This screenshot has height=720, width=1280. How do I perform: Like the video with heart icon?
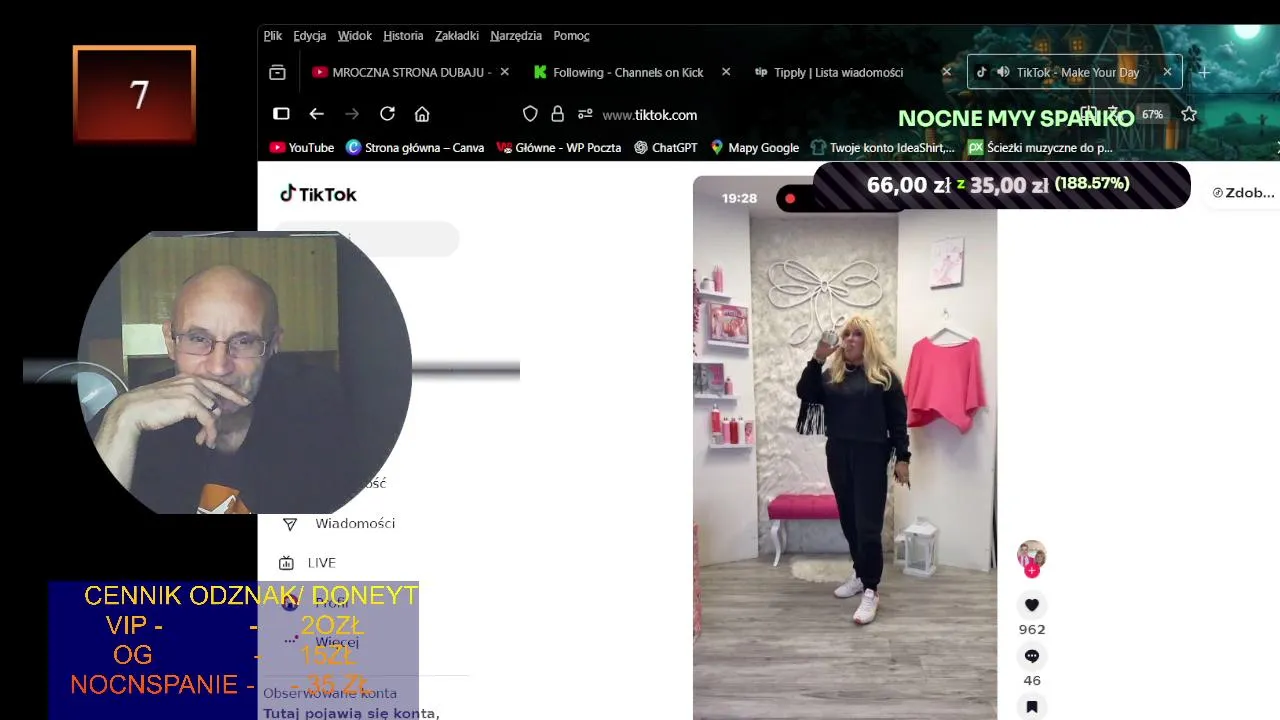(1032, 605)
